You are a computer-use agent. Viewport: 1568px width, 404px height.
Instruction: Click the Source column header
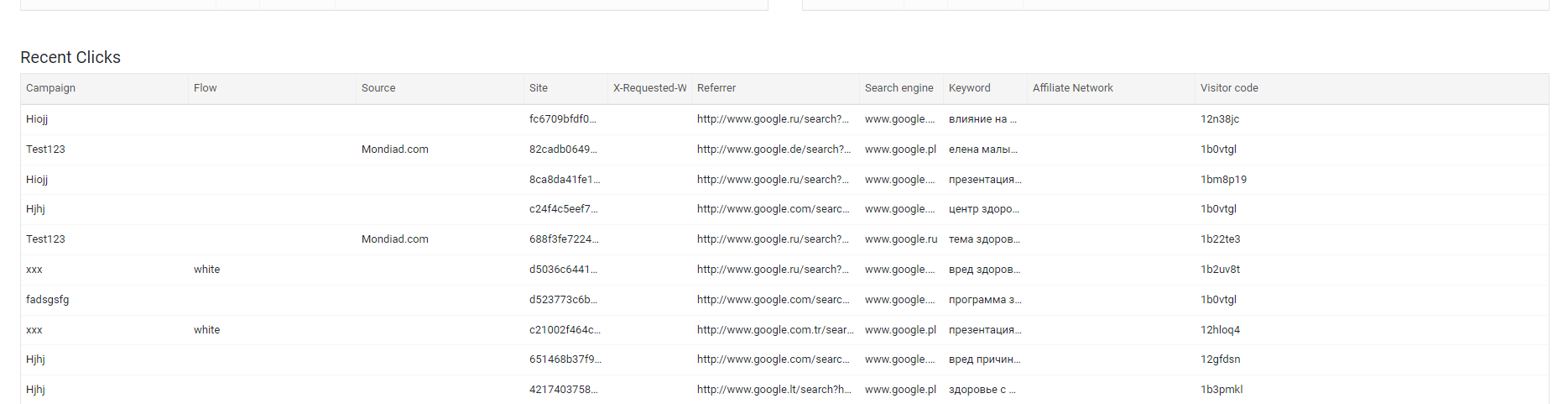tap(378, 88)
